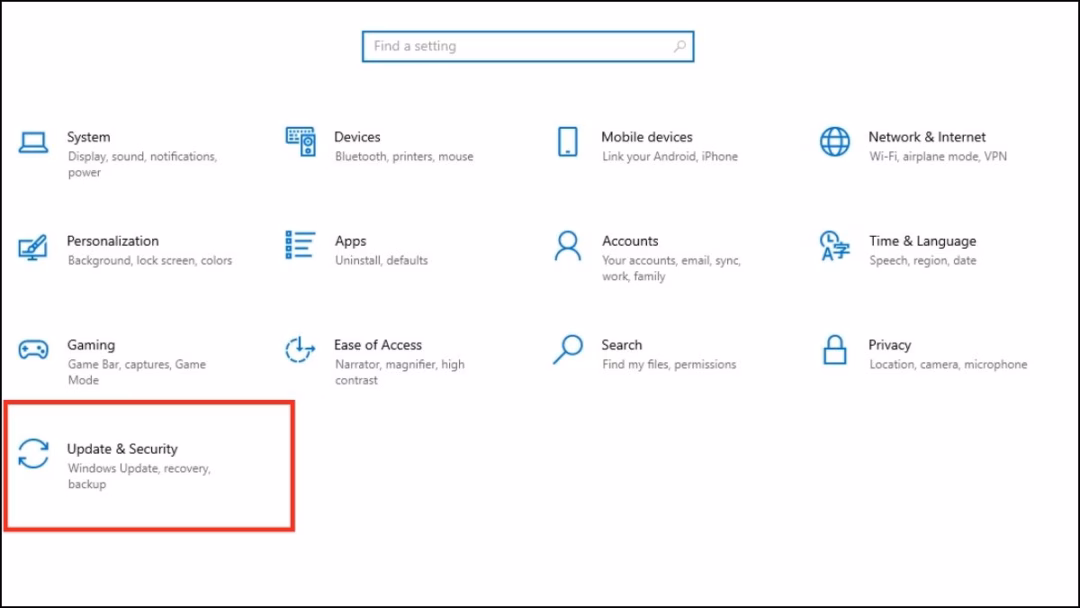Click 'Wi-Fi, airplane mode, VPN' description
Image resolution: width=1080 pixels, height=608 pixels.
coord(937,157)
